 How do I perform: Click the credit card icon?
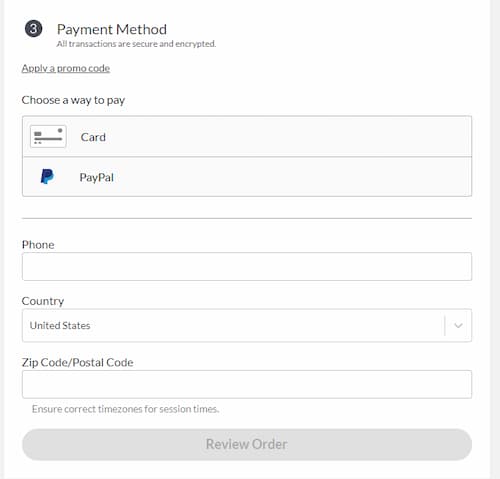(x=48, y=137)
